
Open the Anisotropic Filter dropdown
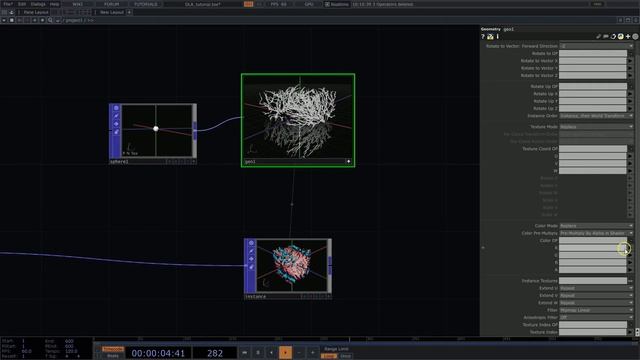596,318
